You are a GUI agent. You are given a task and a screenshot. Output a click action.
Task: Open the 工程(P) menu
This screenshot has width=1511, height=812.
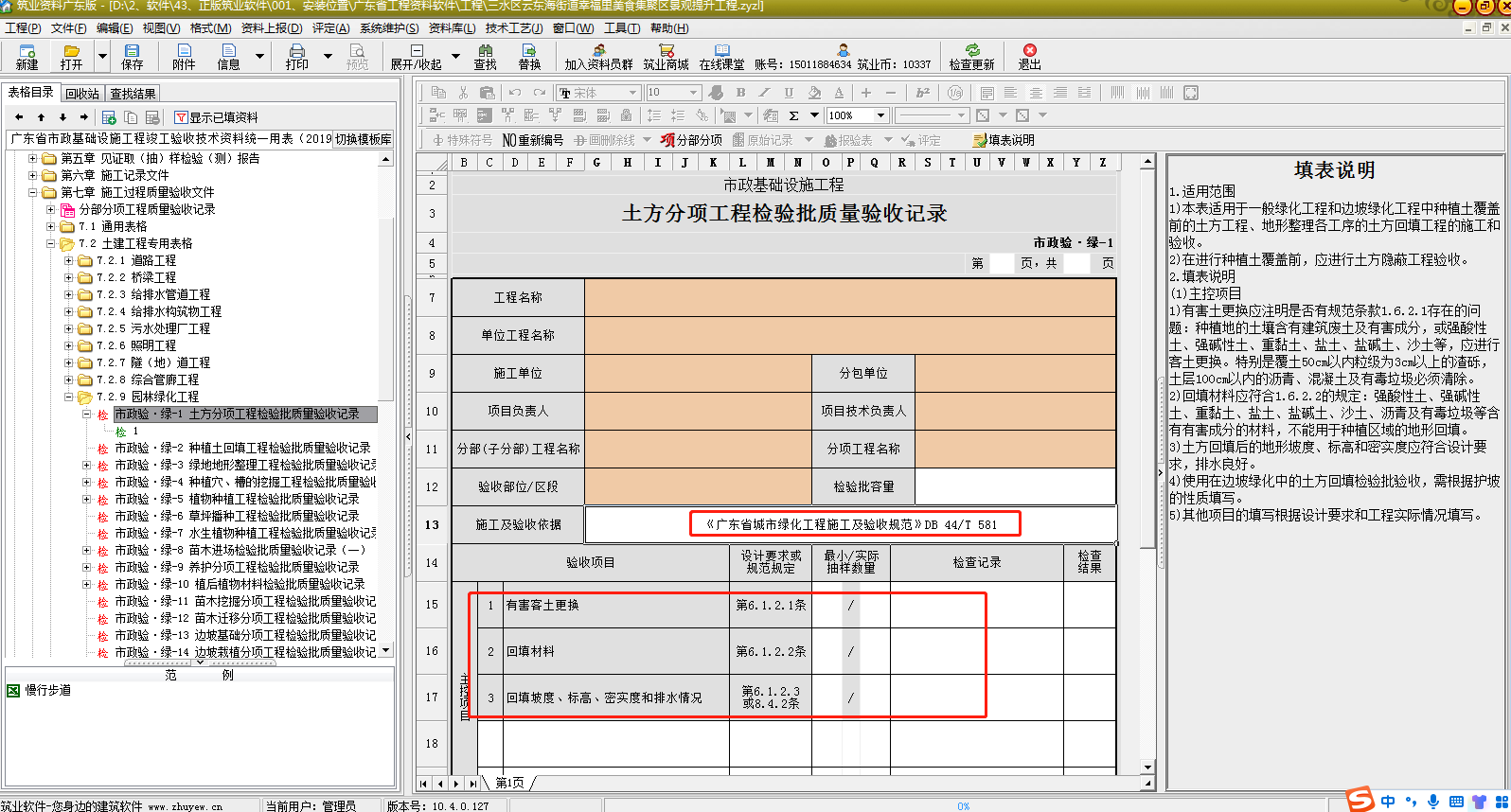pyautogui.click(x=23, y=27)
